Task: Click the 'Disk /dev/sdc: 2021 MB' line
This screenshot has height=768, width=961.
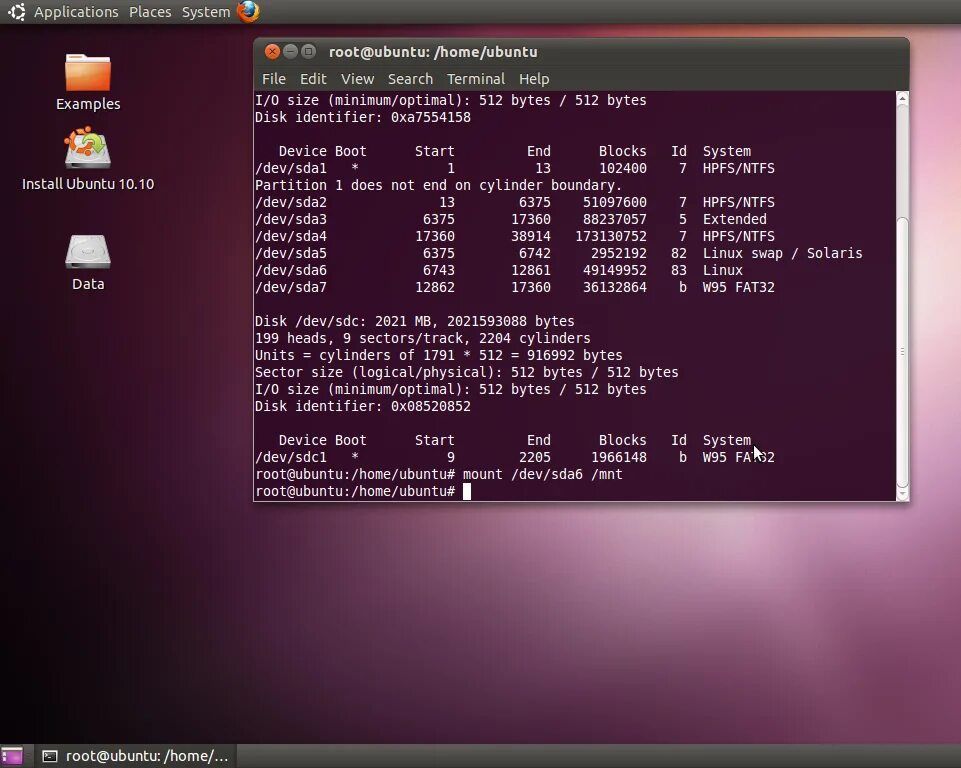Action: coord(415,321)
